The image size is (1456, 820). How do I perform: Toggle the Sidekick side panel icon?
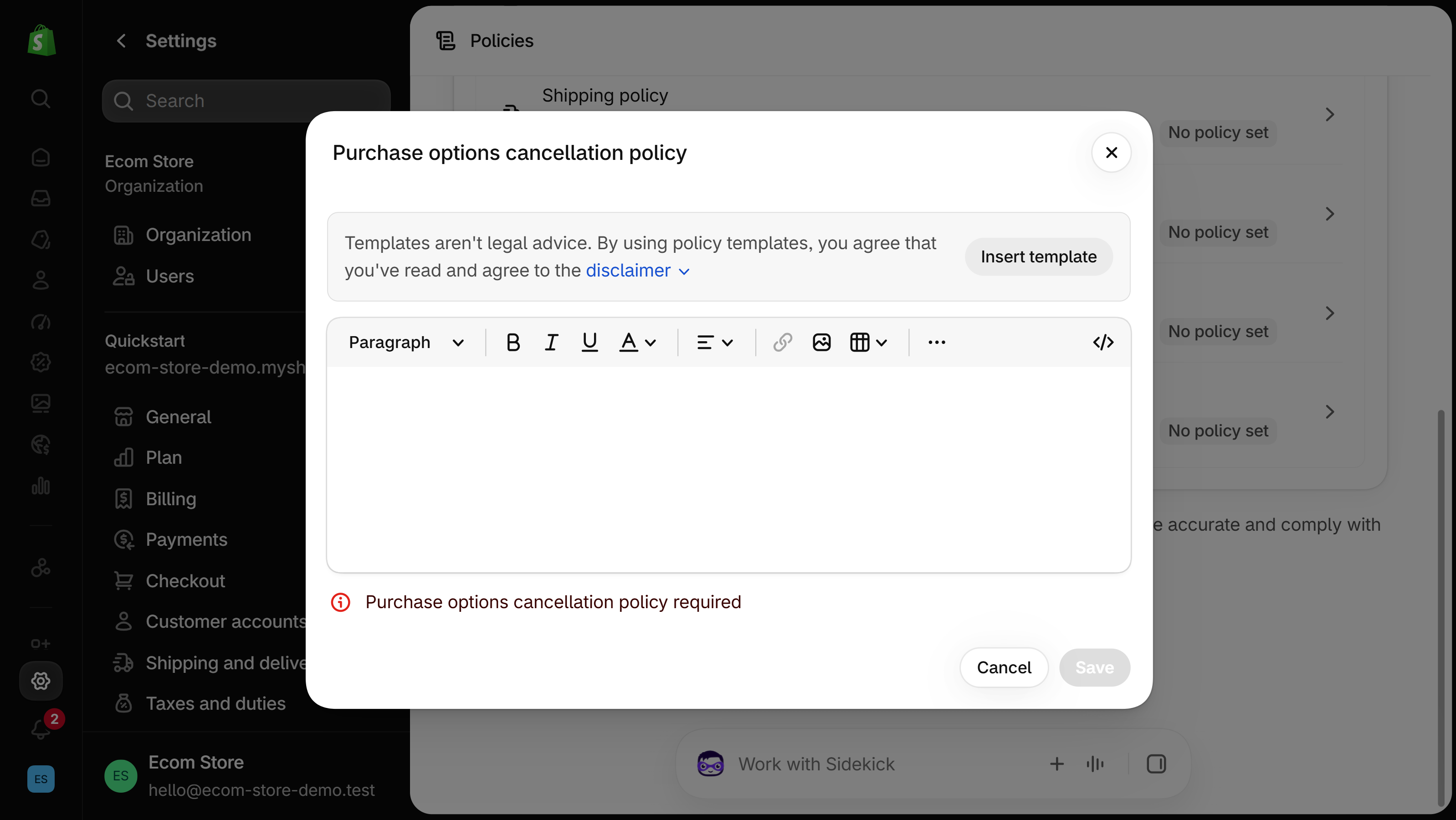click(1156, 764)
